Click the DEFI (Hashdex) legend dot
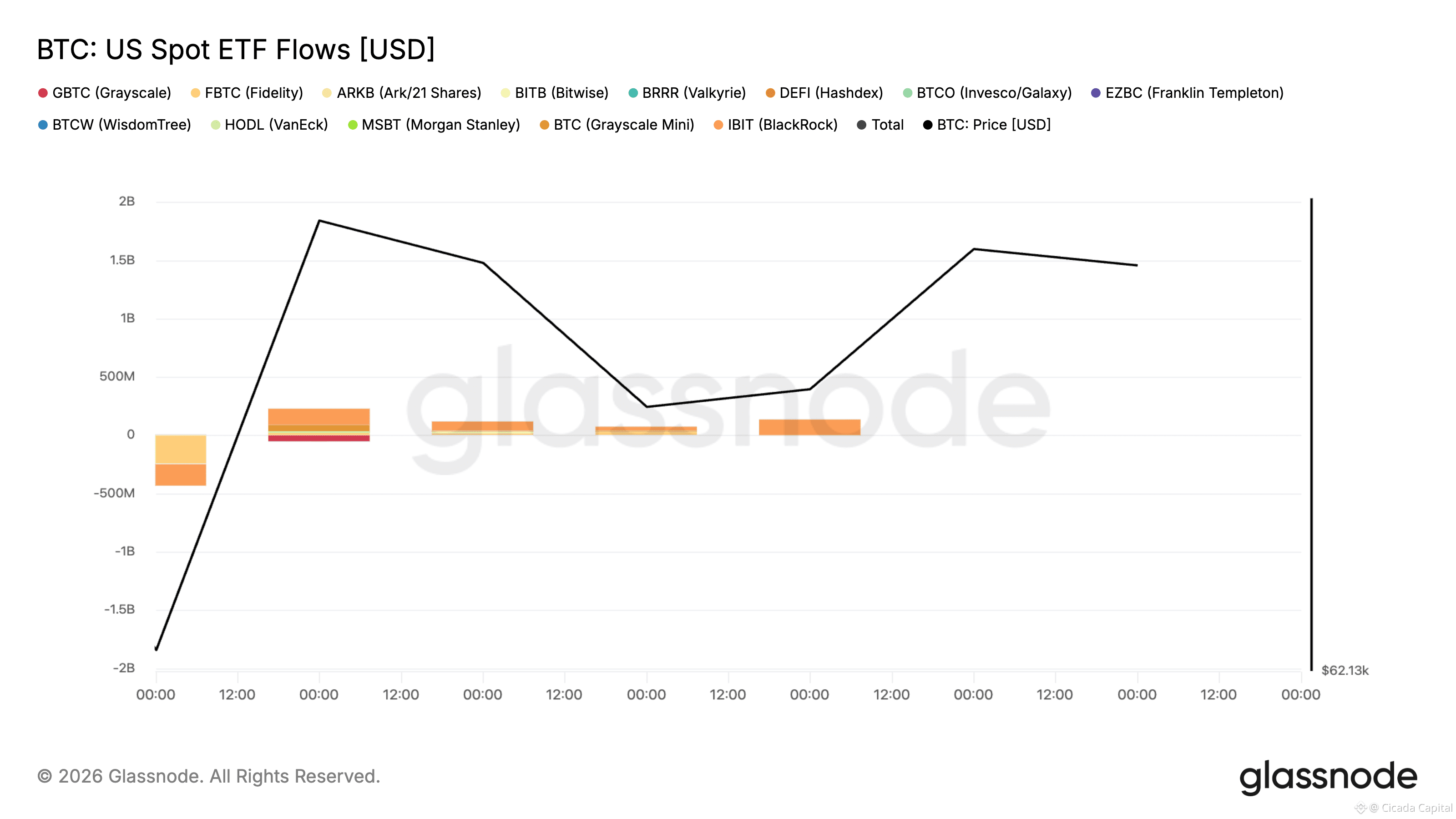1456x819 pixels. (770, 93)
